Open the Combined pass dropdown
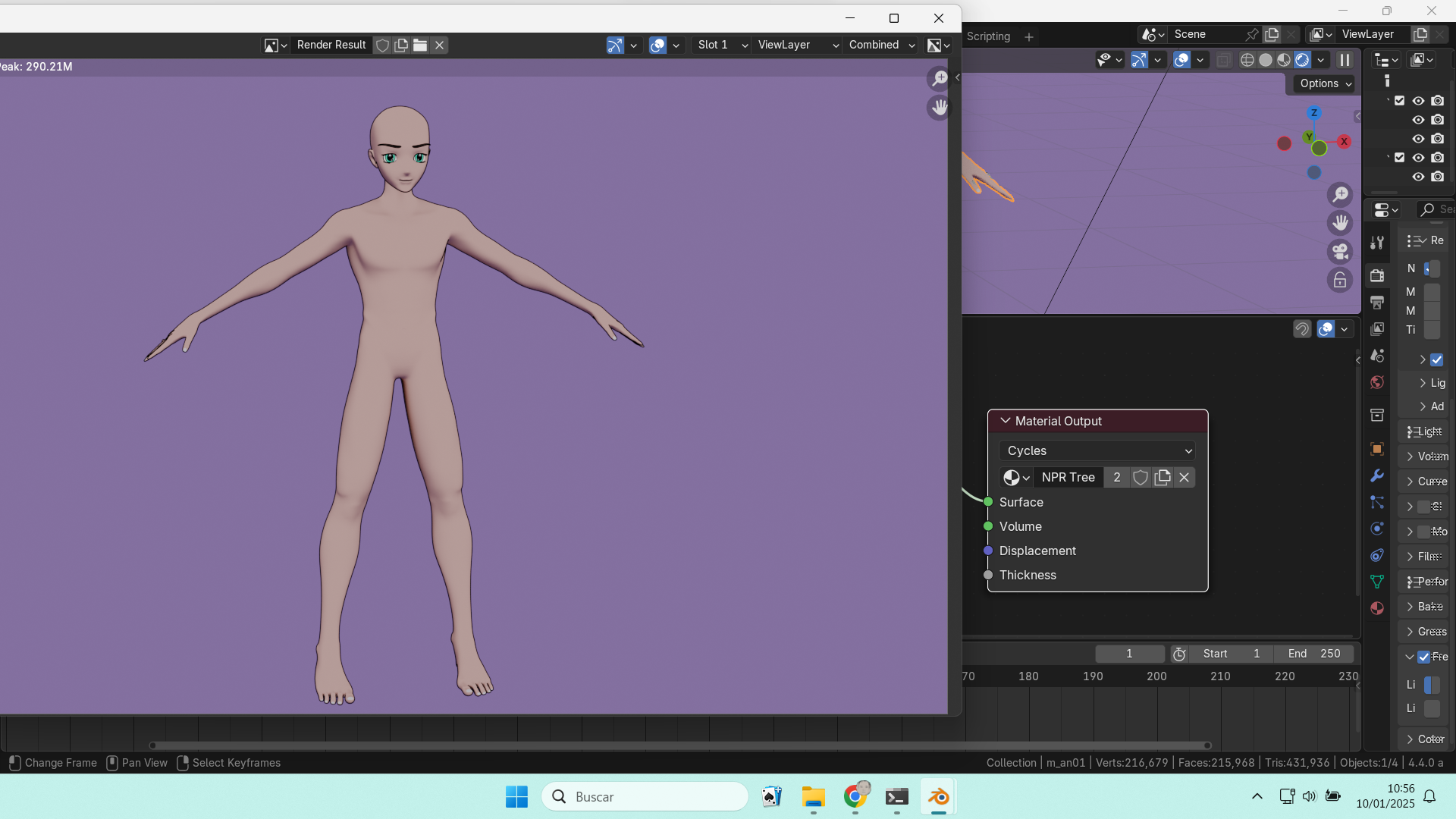Screen dimensions: 1456x819 click(x=881, y=45)
